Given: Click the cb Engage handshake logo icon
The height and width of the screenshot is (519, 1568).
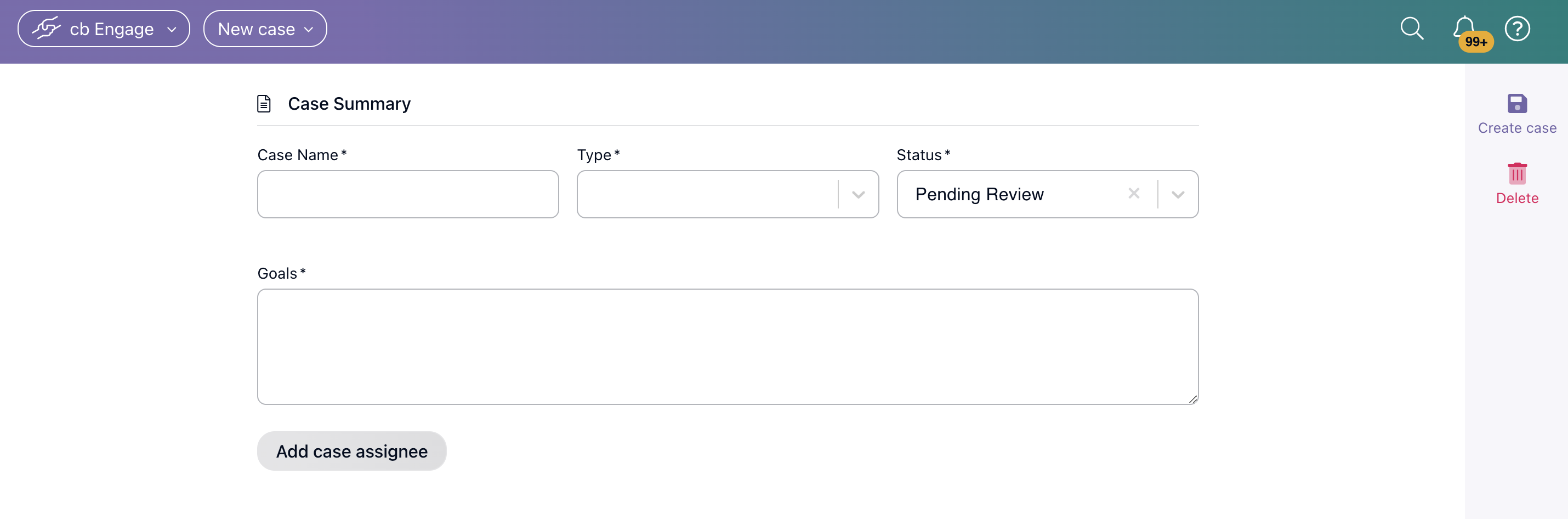Looking at the screenshot, I should 47,29.
